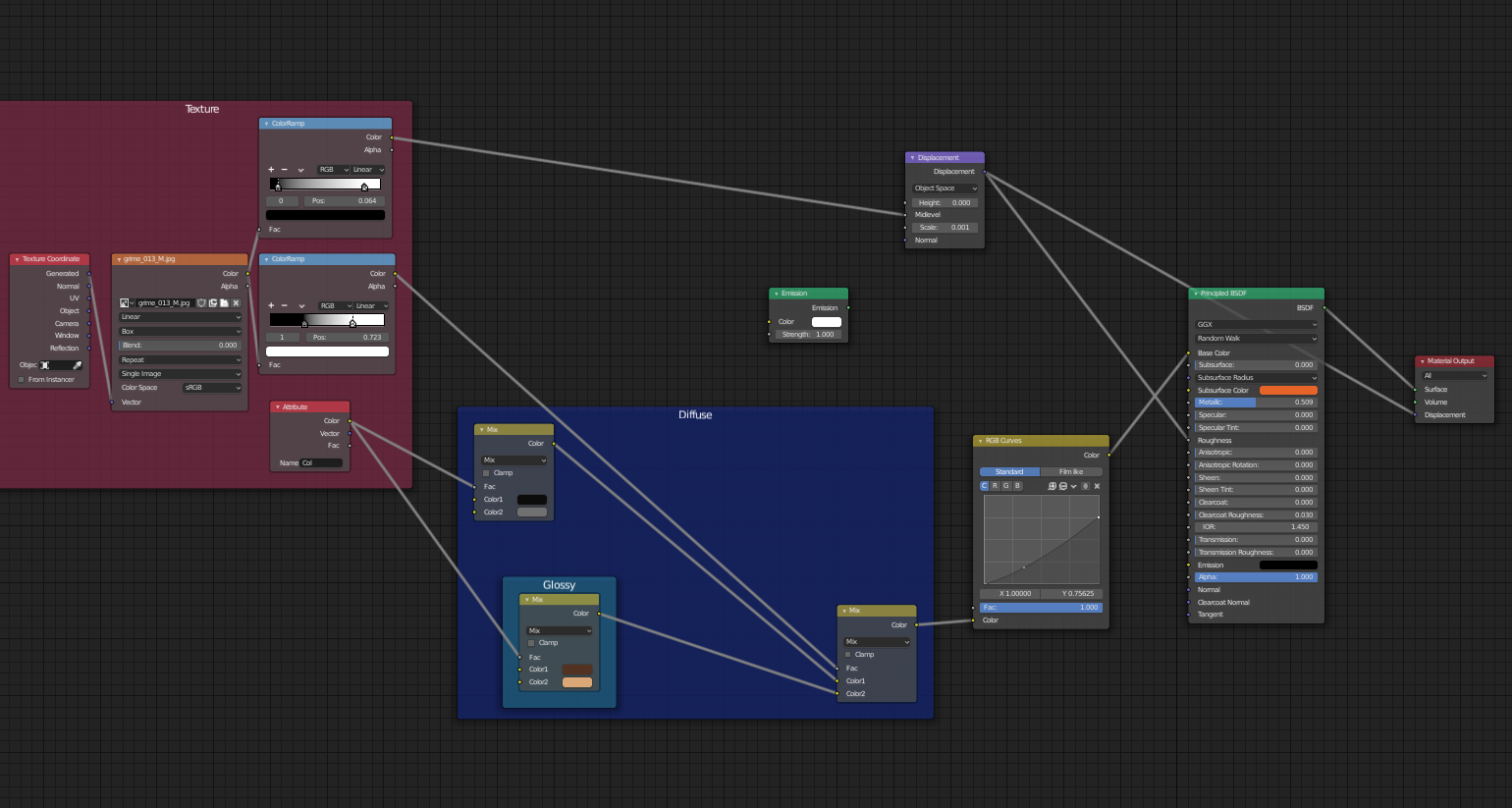Toggle From Instancer on the Texture Coordinate node

[x=21, y=379]
